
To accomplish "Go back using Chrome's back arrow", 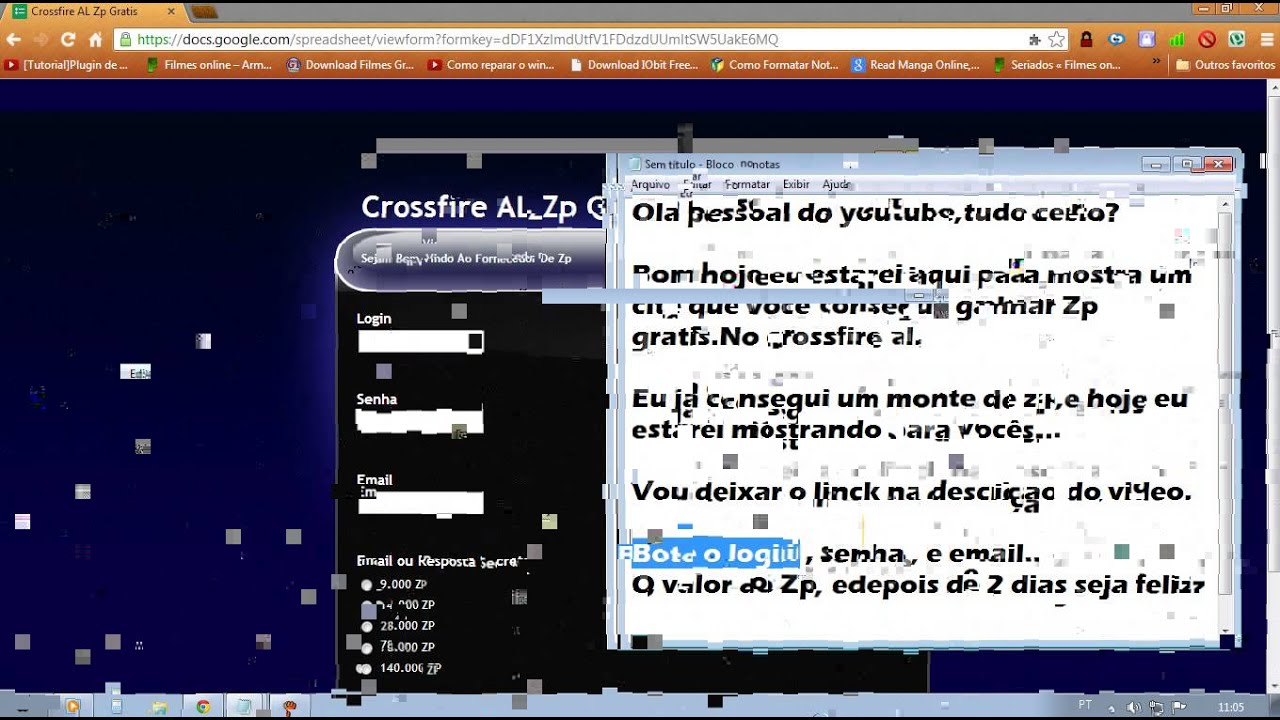I will [x=13, y=40].
